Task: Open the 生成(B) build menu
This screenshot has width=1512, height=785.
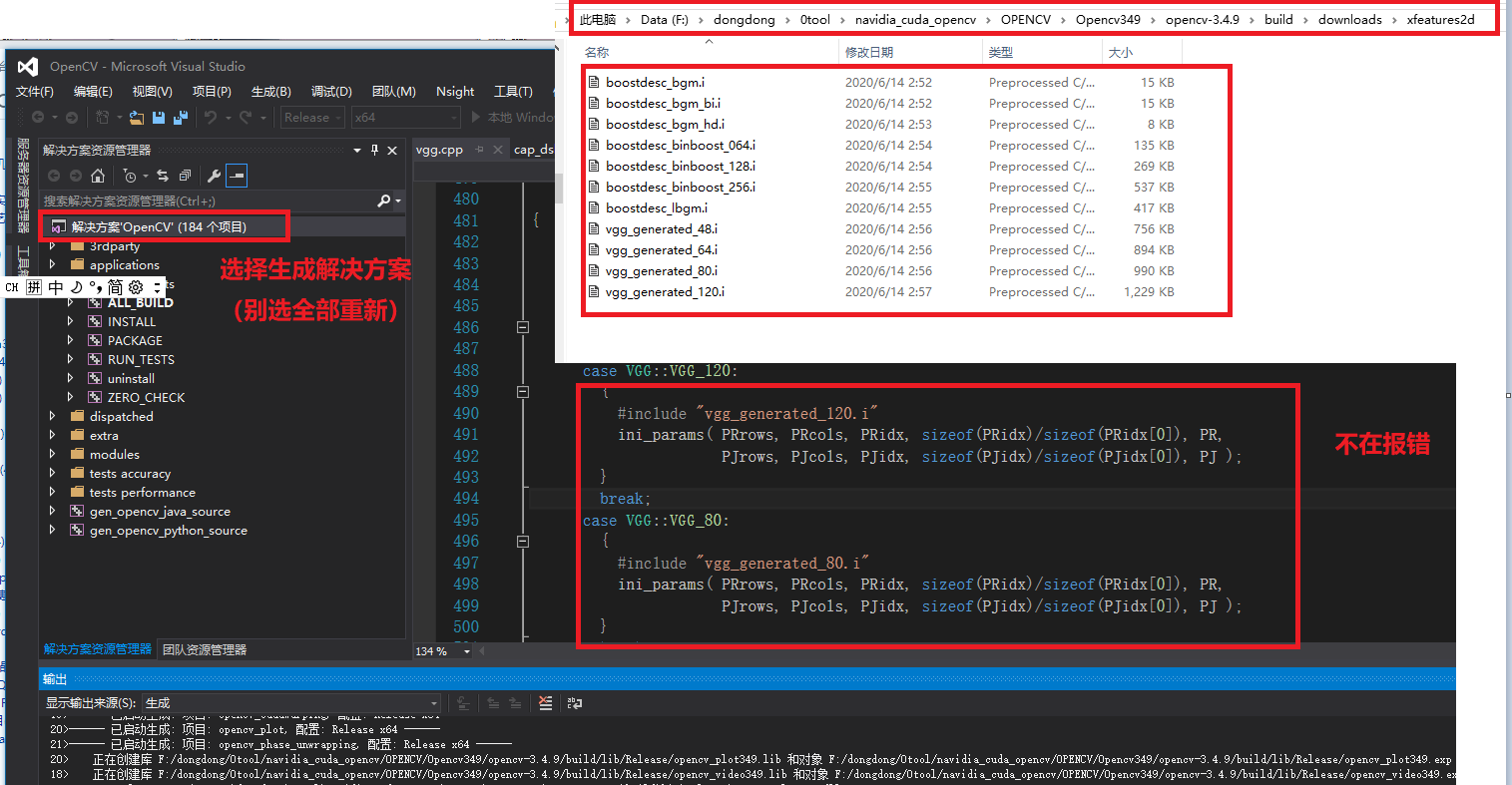Action: pyautogui.click(x=270, y=92)
